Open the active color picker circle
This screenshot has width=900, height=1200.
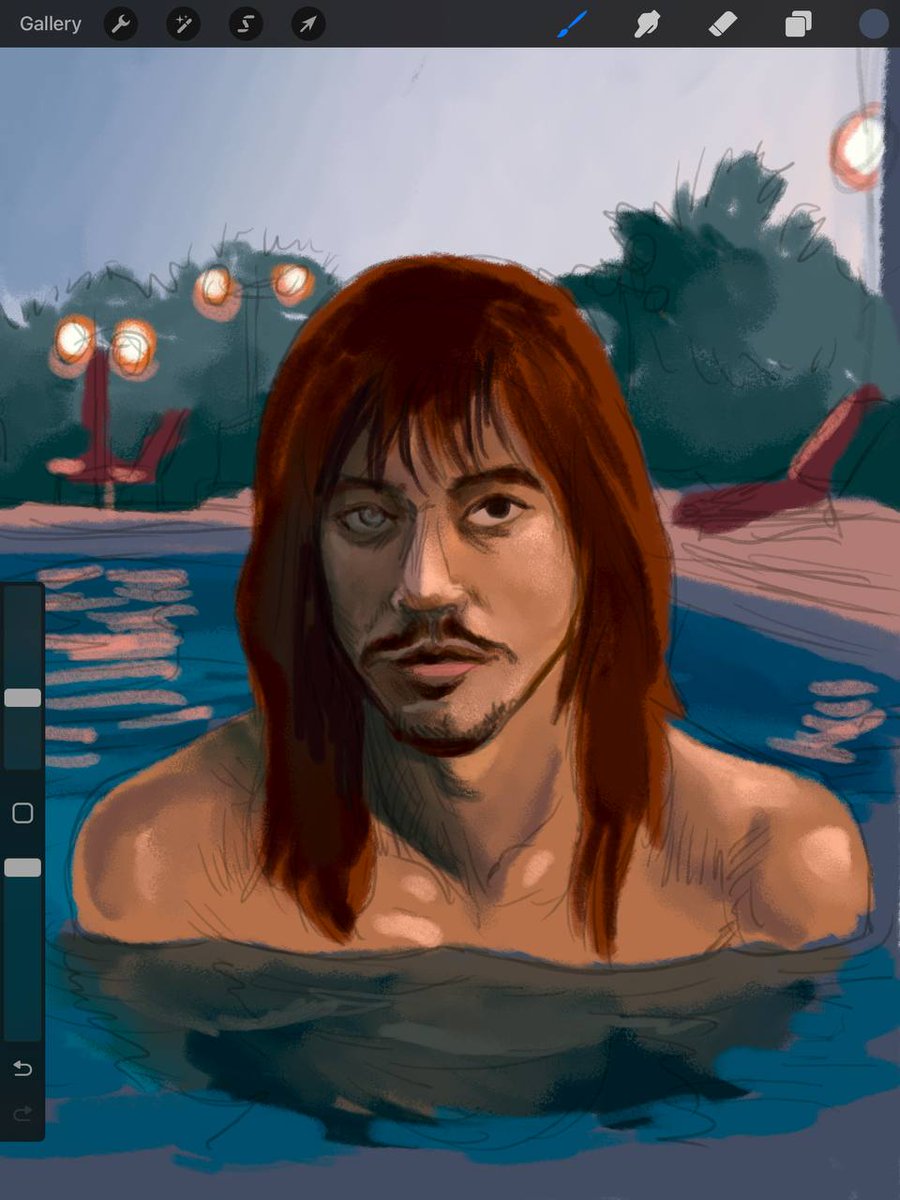(x=874, y=24)
